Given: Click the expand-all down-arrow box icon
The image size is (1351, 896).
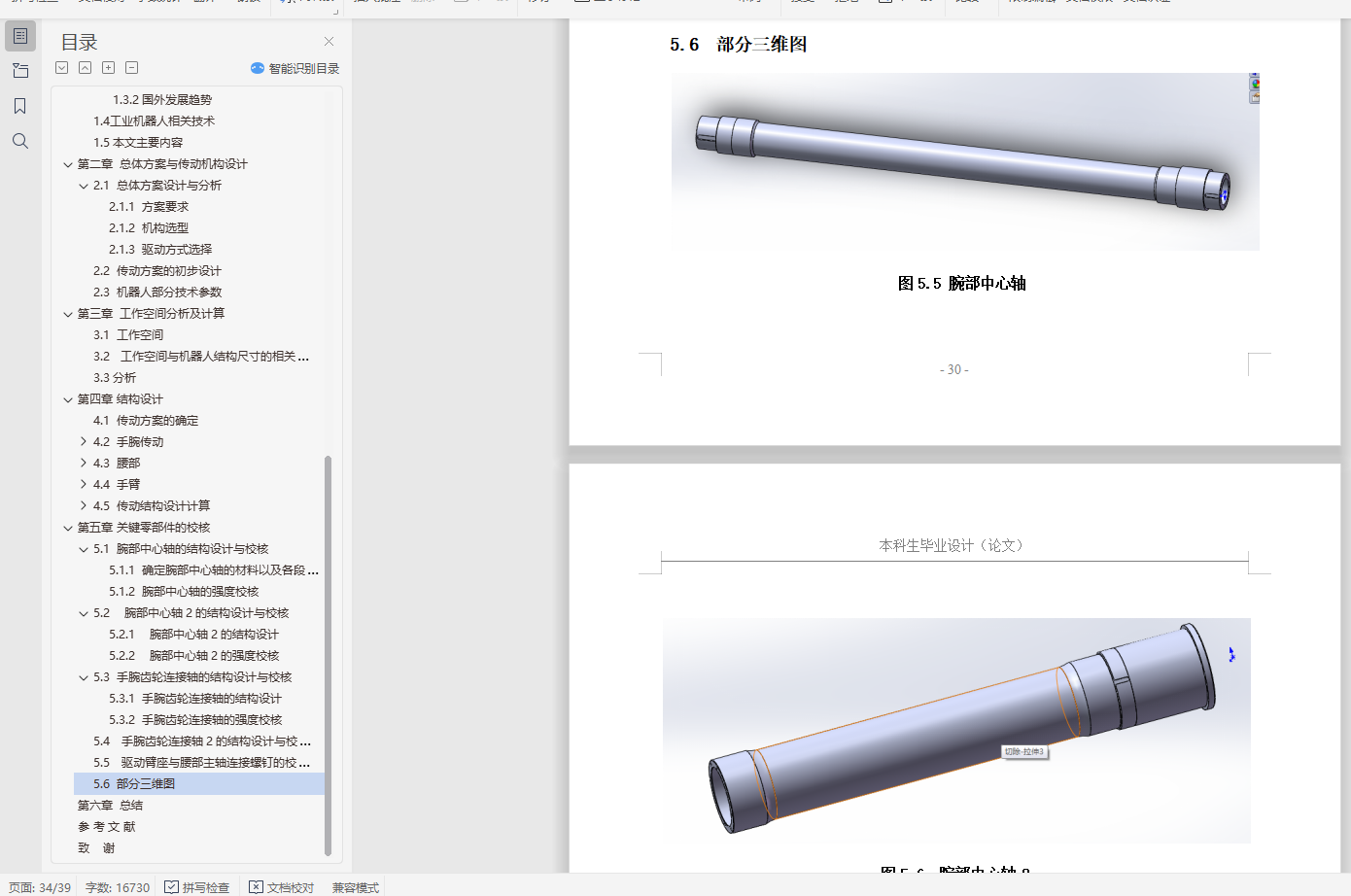Looking at the screenshot, I should click(62, 68).
